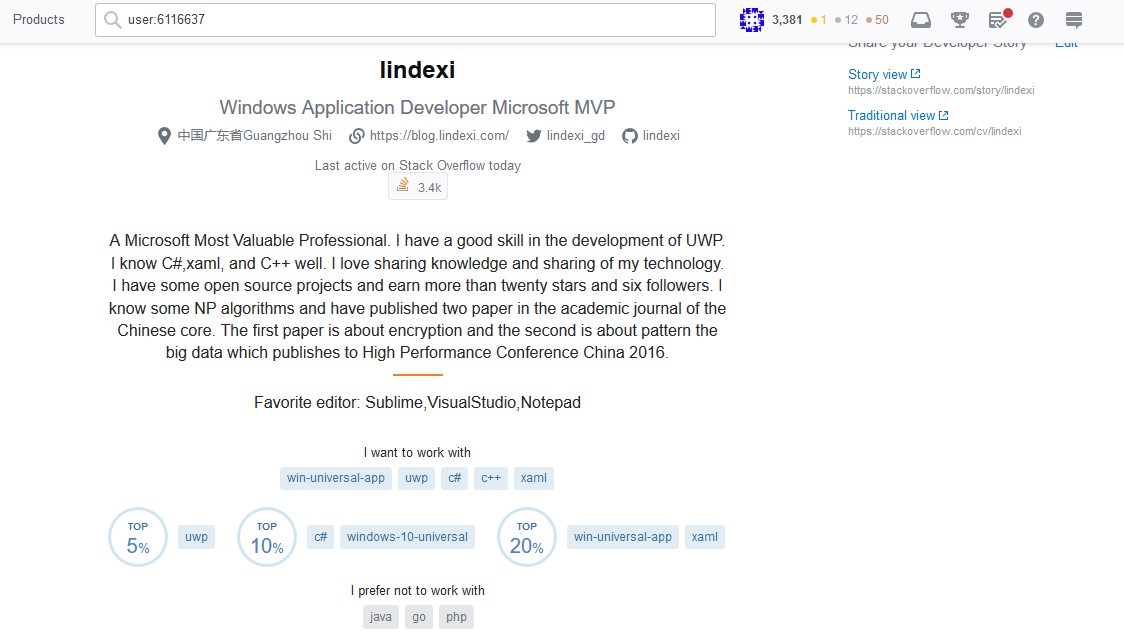Click the Stack Overflow 3.4k reputation badge

tap(418, 187)
